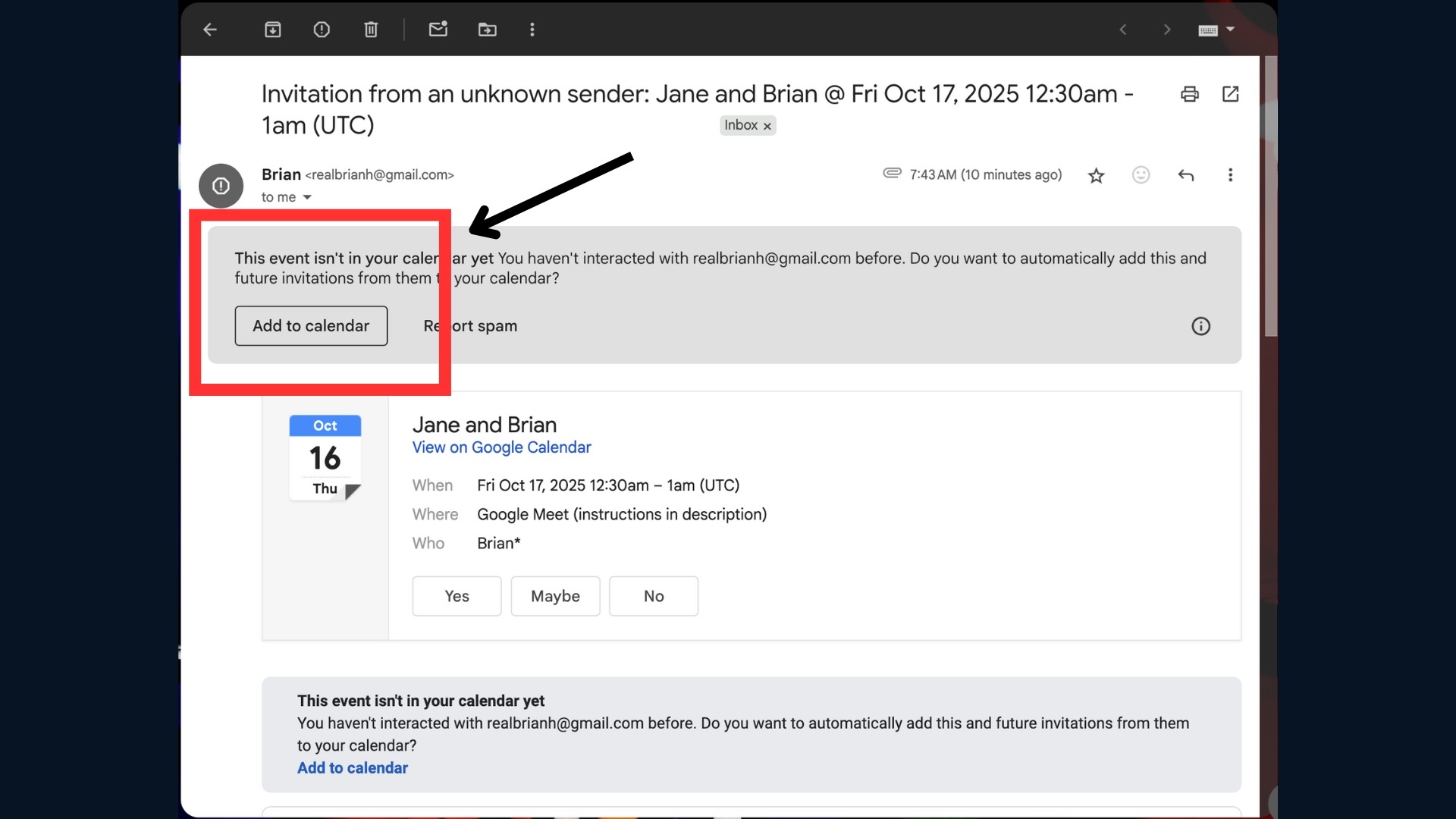Mark email as unread via envelope icon

click(438, 30)
